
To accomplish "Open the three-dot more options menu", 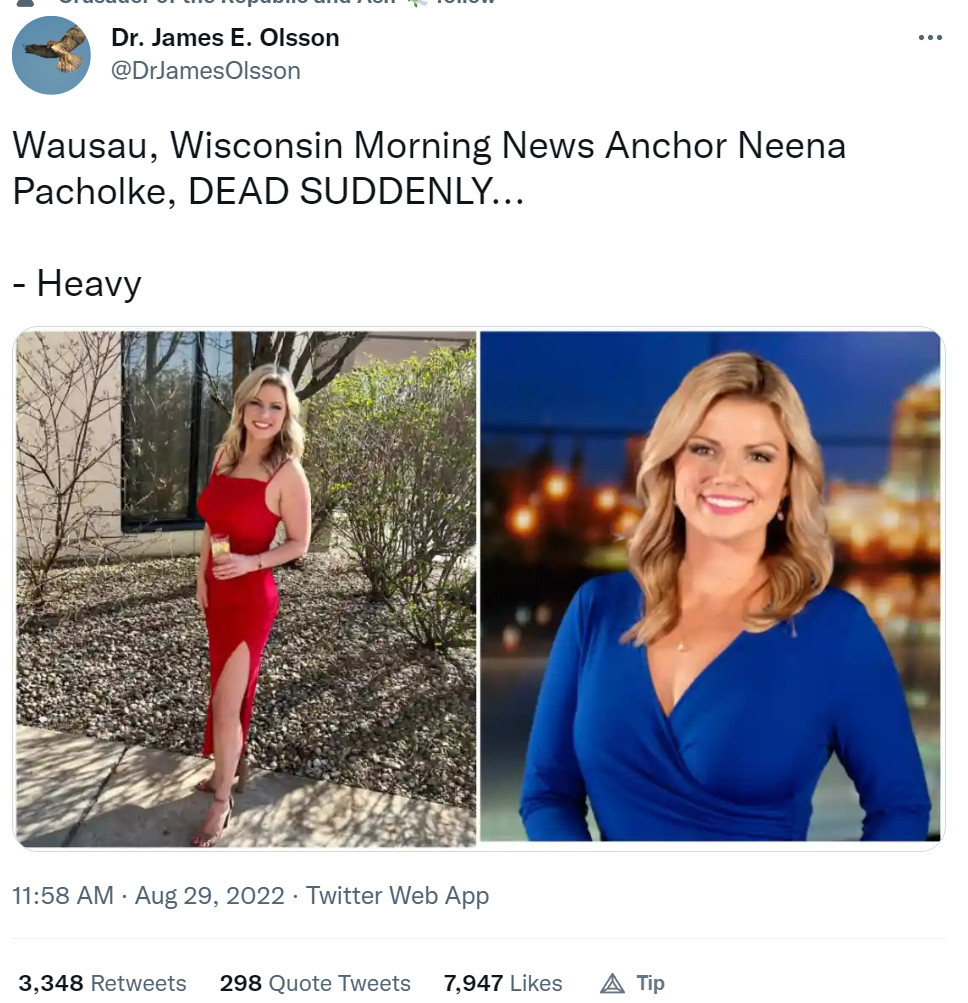I will click(x=930, y=38).
